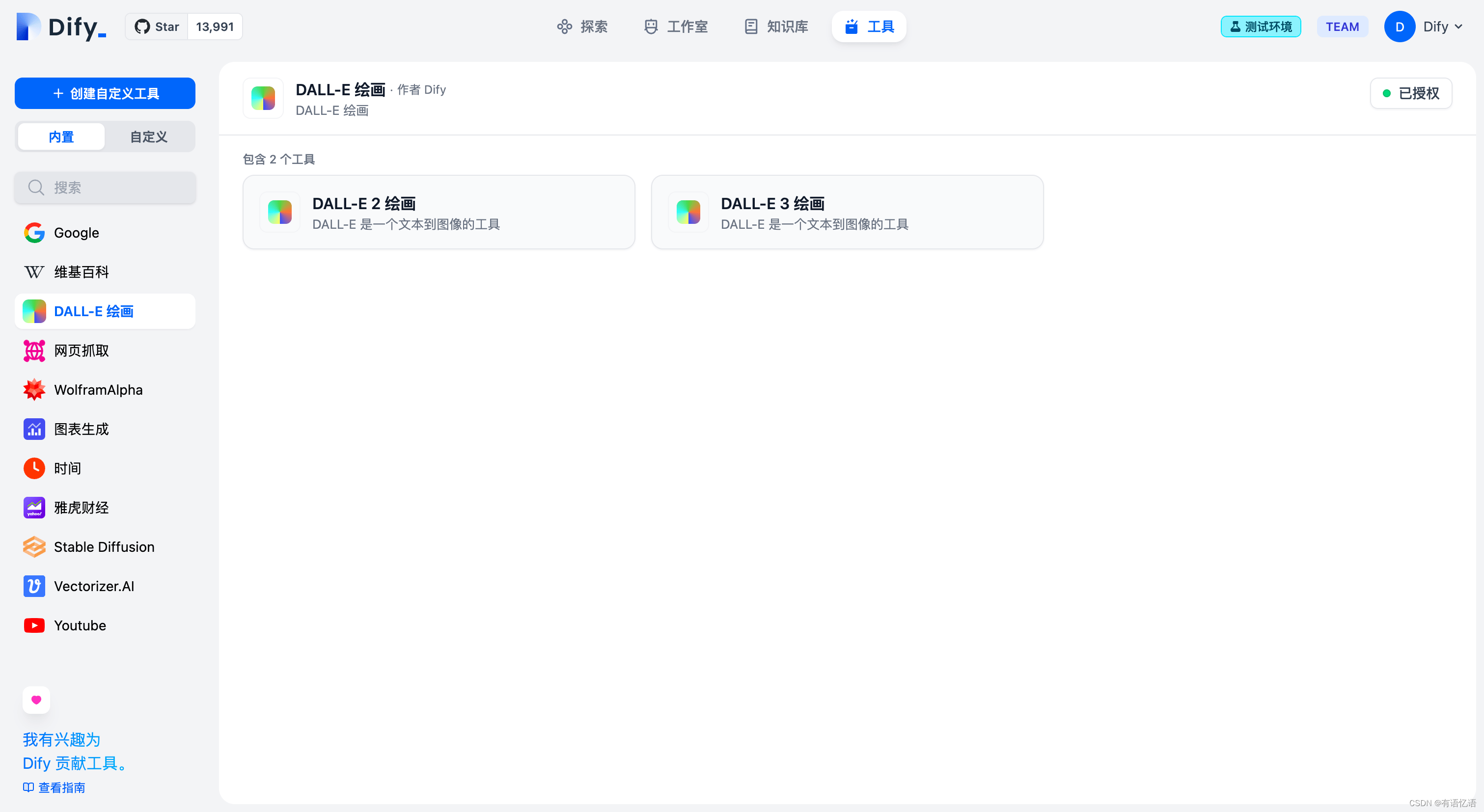Click the DALL-E 3 绘画 tool card
This screenshot has width=1484, height=812.
(847, 212)
